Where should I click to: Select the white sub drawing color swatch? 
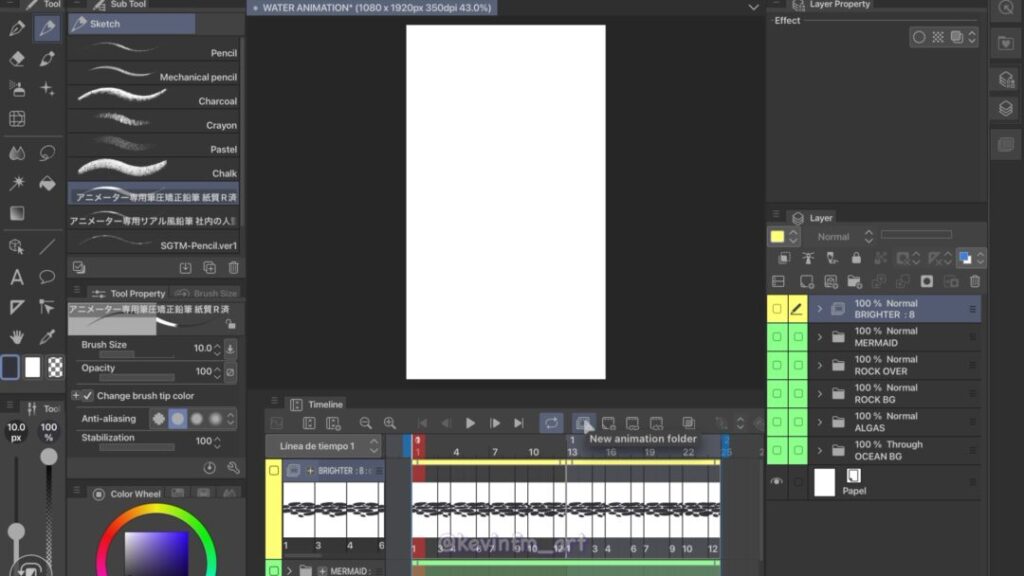(33, 368)
